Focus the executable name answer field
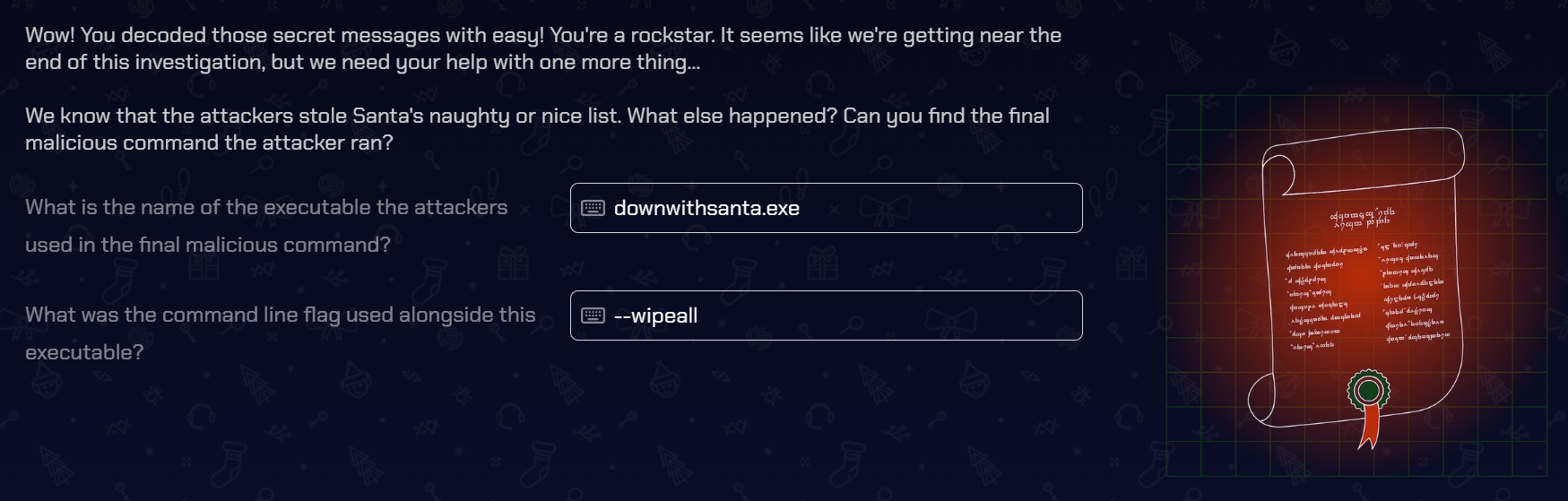 (x=826, y=208)
